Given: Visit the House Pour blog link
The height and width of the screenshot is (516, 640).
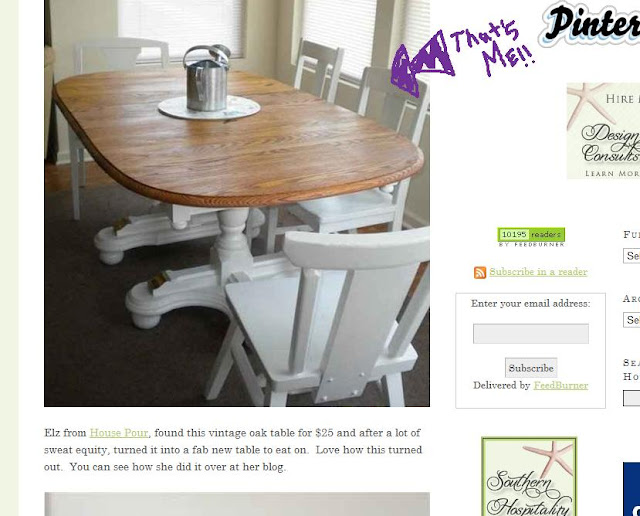Looking at the screenshot, I should point(119,433).
